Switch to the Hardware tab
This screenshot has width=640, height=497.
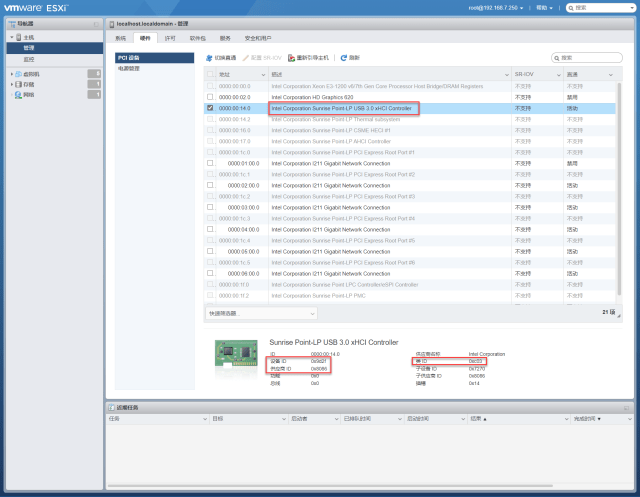145,38
